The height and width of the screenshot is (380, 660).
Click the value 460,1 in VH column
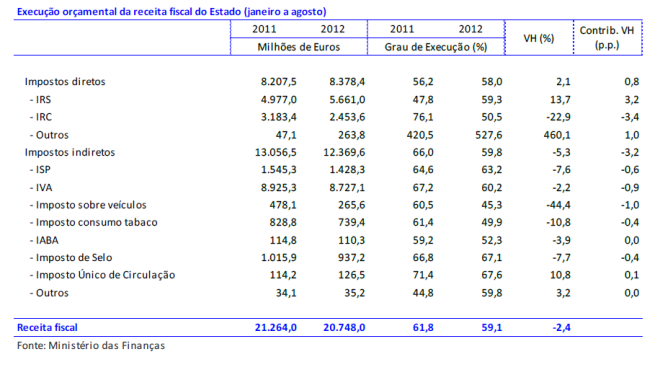click(556, 135)
